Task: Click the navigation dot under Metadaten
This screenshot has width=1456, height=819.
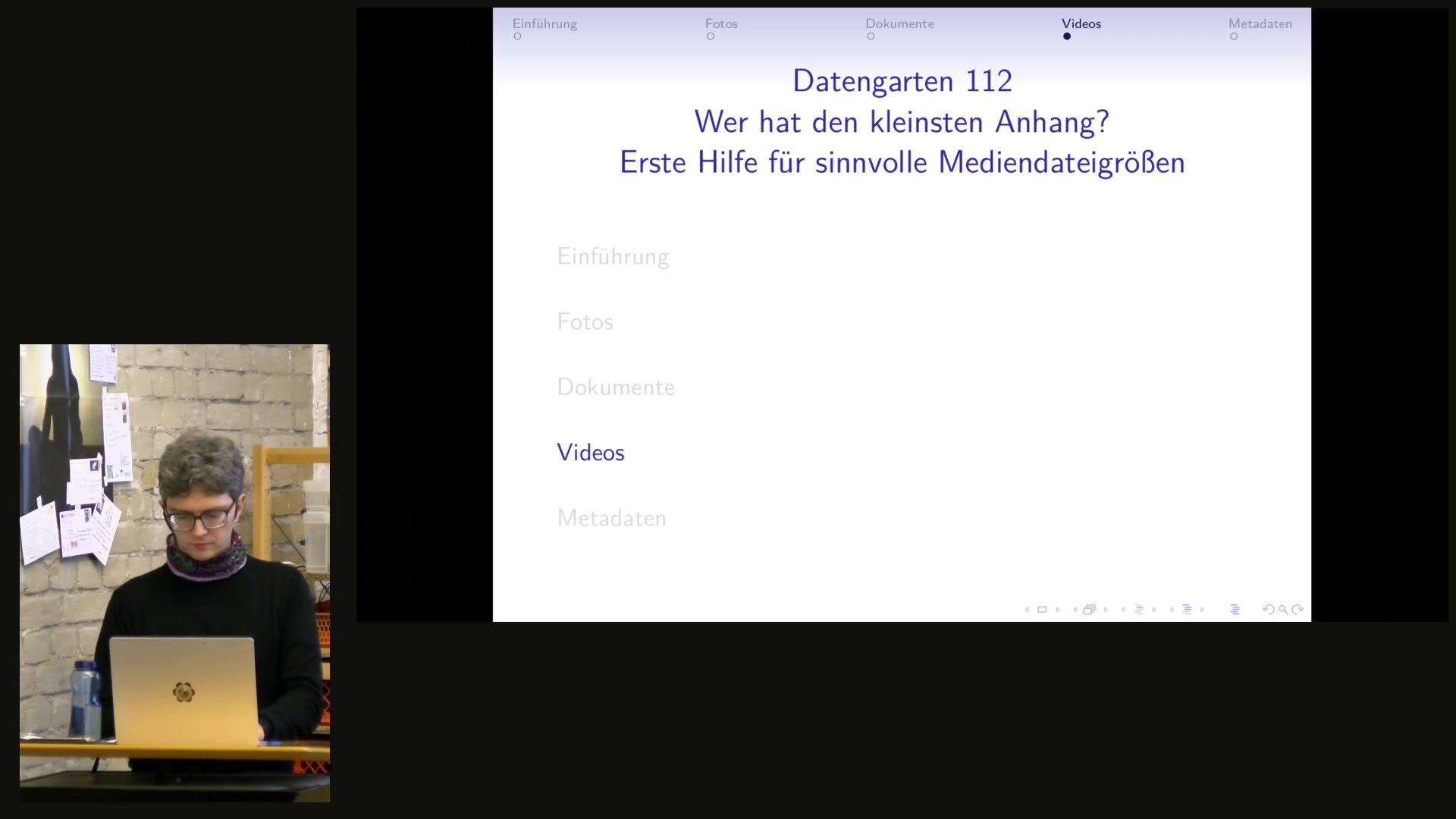Action: 1234,36
